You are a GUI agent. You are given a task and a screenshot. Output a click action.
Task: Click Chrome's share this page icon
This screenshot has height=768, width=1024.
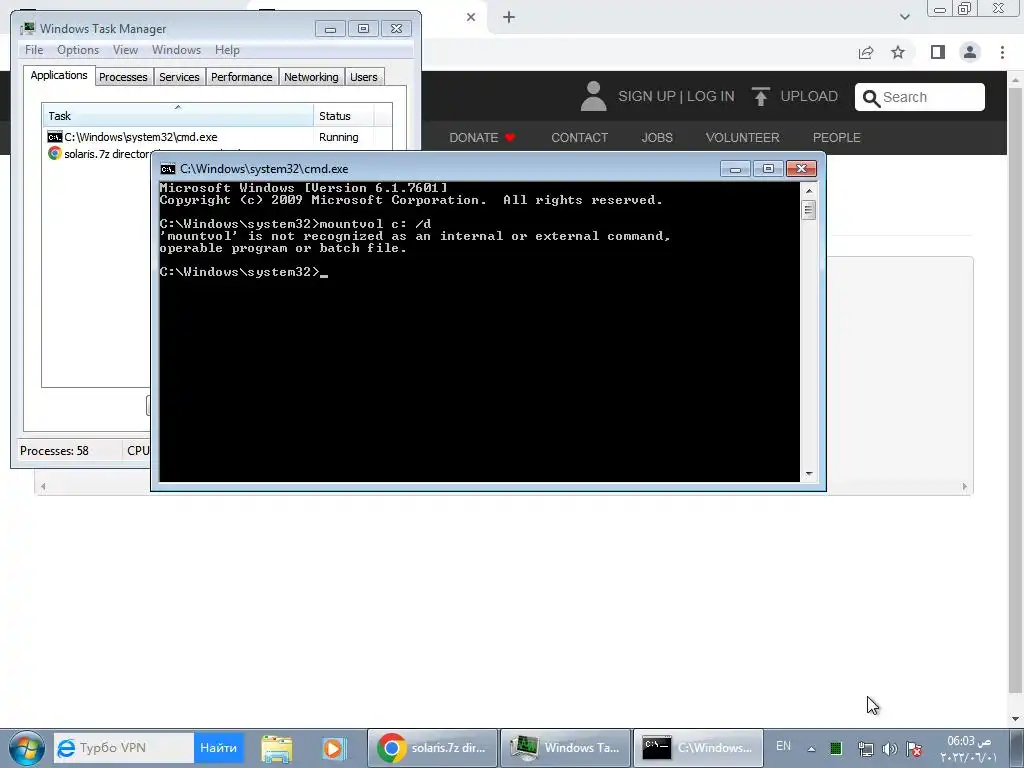tap(866, 52)
